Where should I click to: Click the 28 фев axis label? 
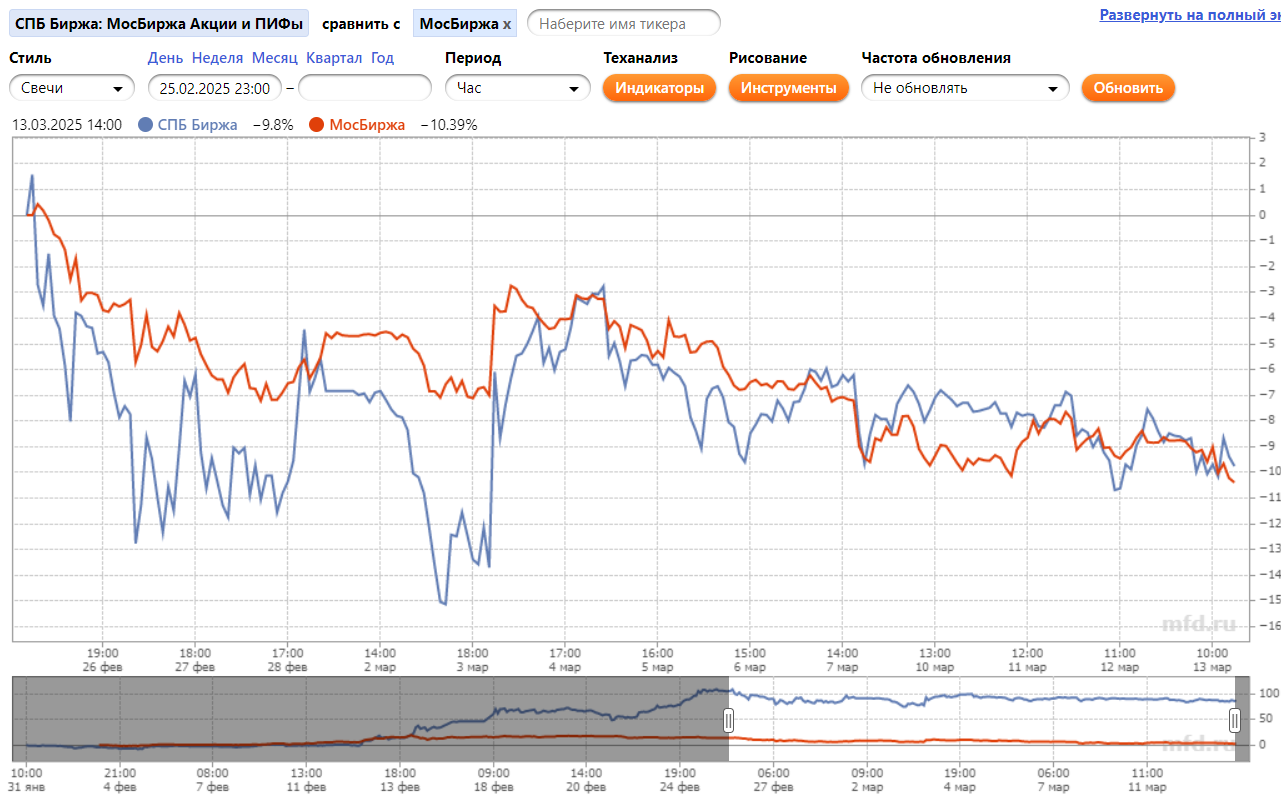(287, 667)
